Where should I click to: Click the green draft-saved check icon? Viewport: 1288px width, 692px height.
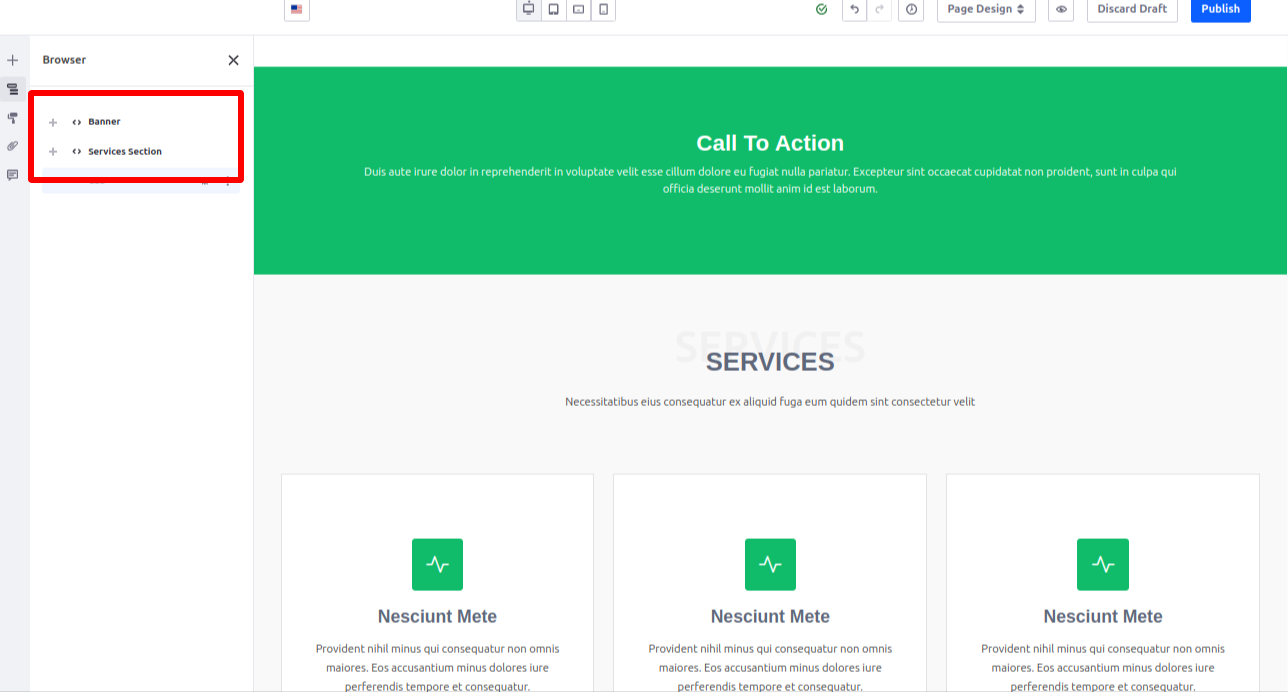[x=821, y=9]
